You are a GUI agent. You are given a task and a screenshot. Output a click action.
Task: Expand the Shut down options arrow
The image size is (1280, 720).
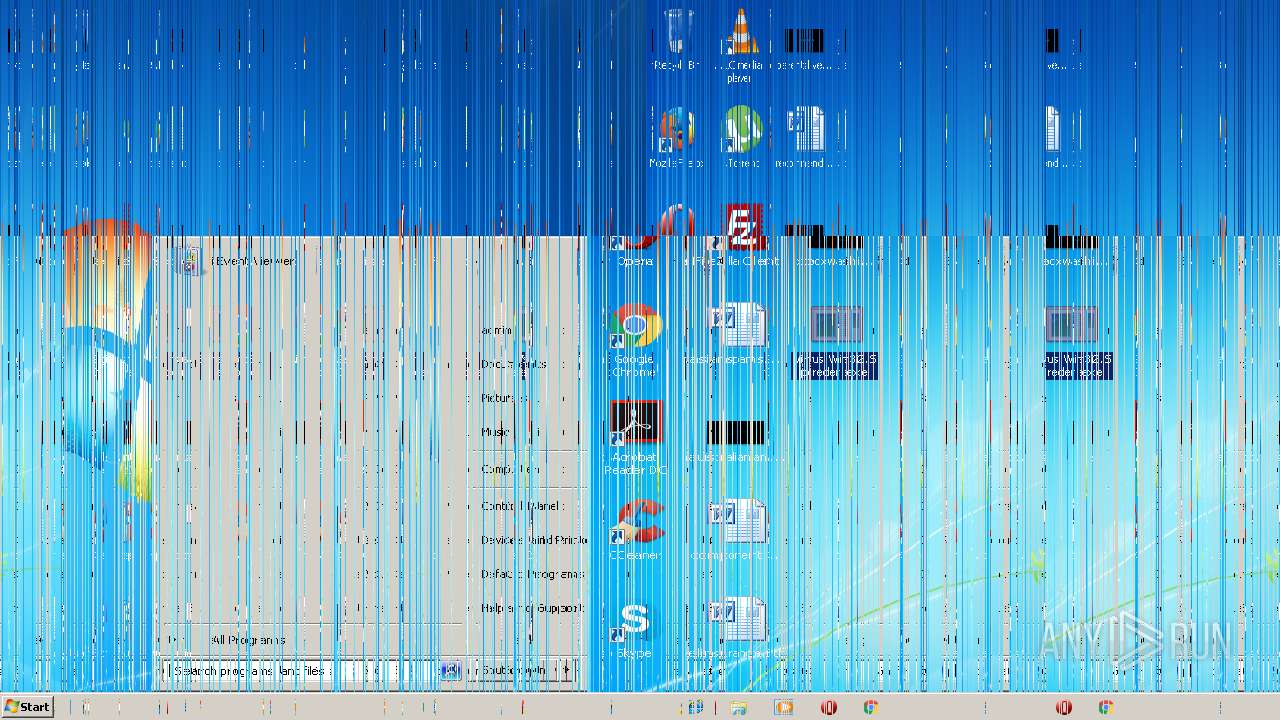point(567,670)
